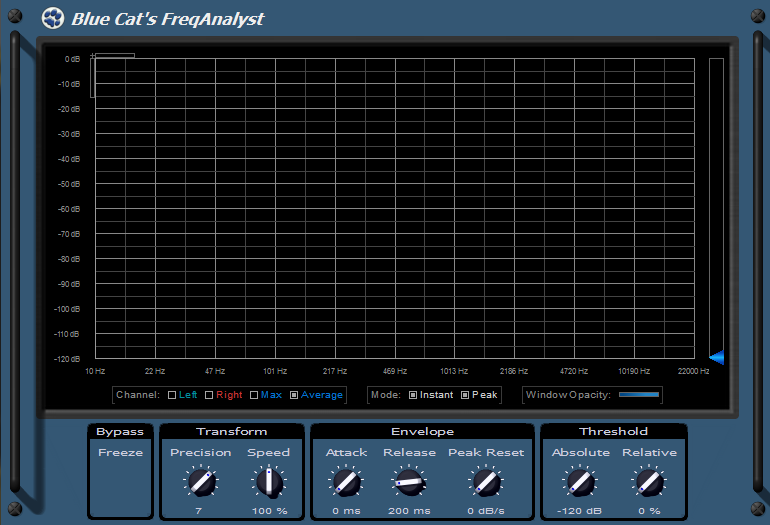The height and width of the screenshot is (525, 770).
Task: Click the Precision knob
Action: [x=201, y=482]
